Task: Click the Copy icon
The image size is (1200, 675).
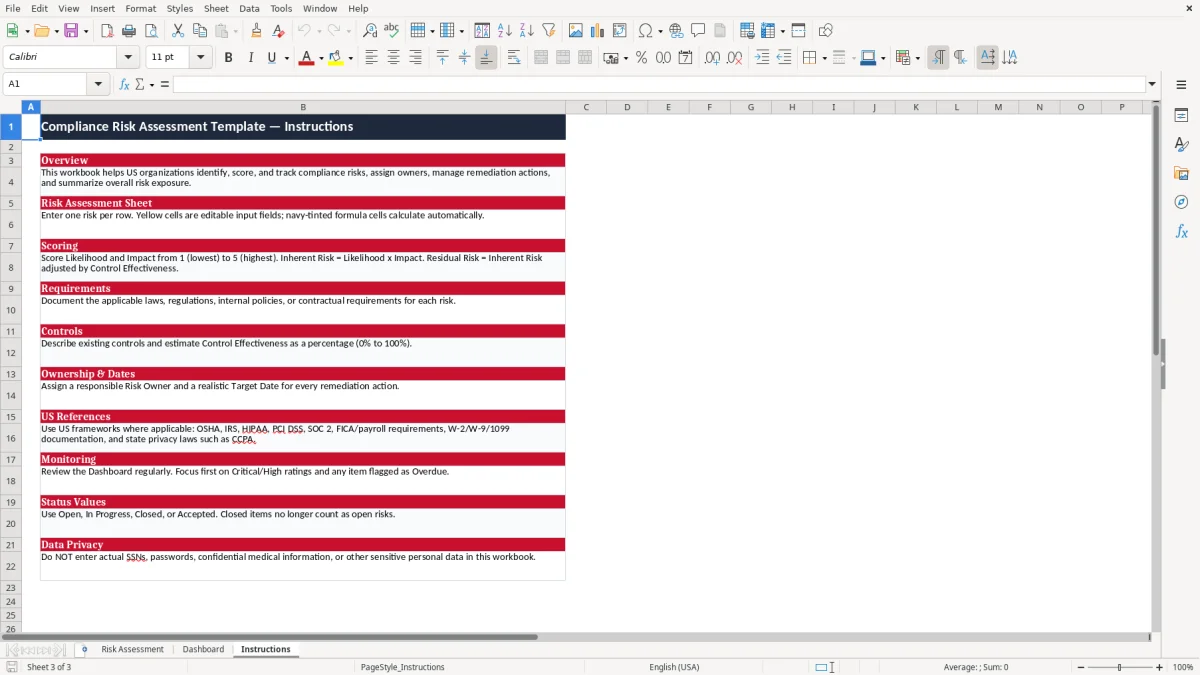Action: [200, 31]
